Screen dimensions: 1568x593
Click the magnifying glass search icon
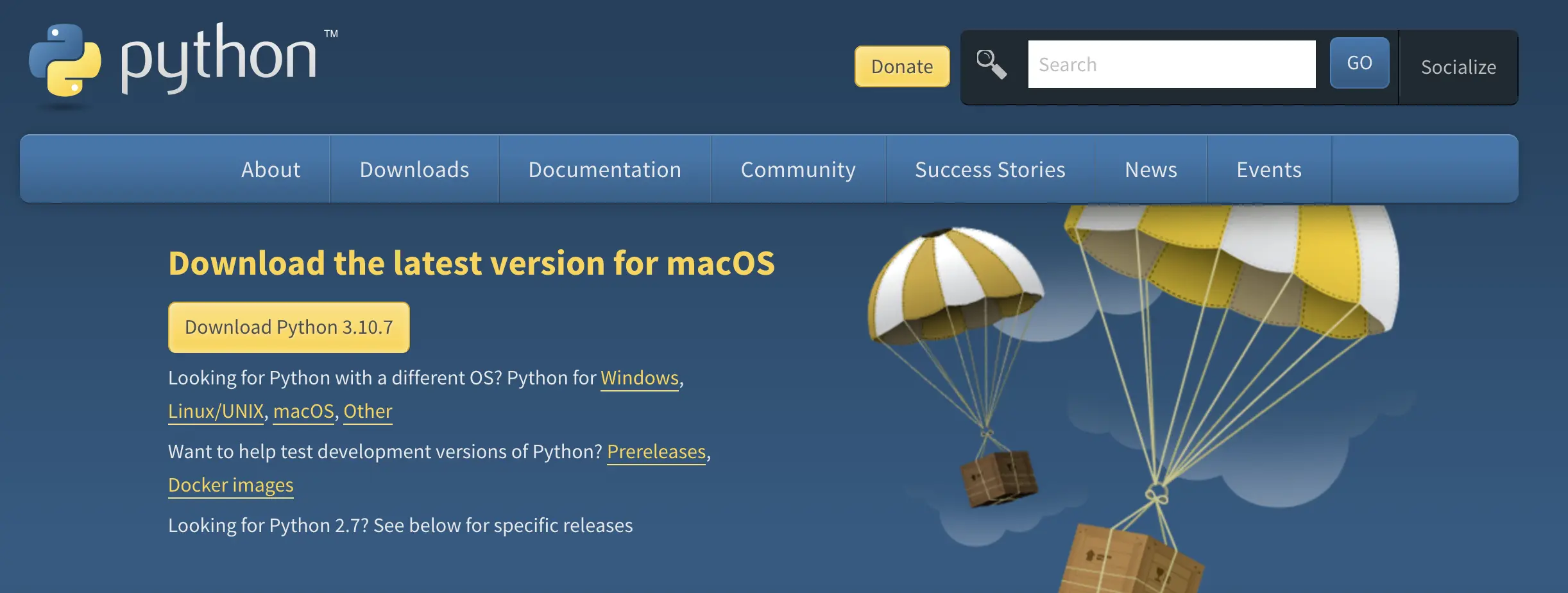tap(990, 64)
